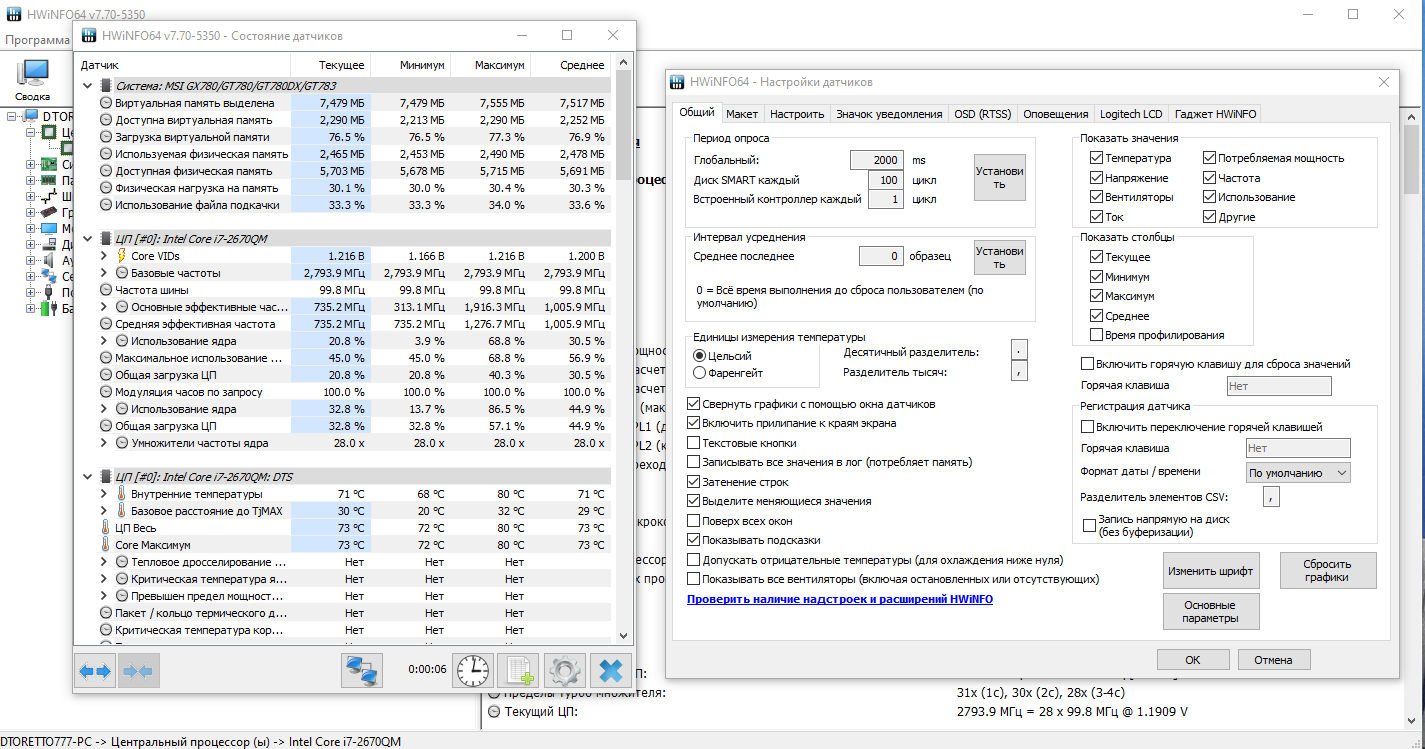Click the Основные параметры button
This screenshot has height=749, width=1425.
point(1211,611)
